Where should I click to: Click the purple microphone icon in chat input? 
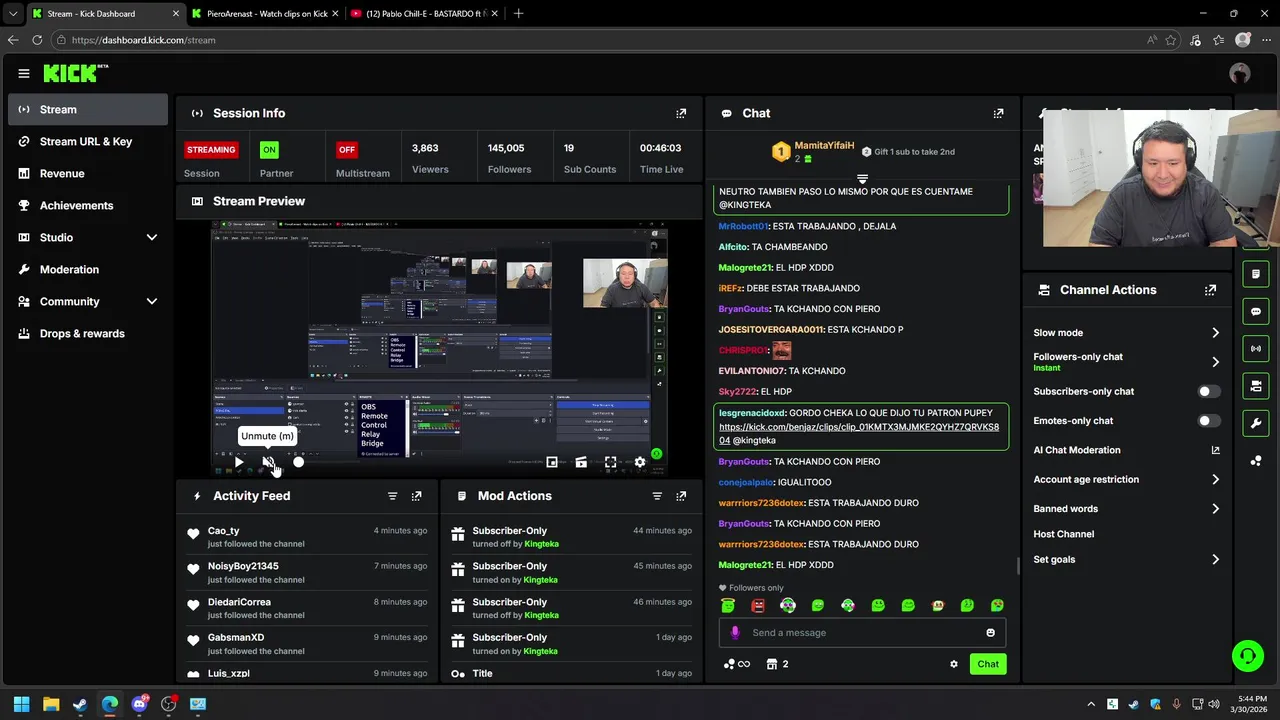click(x=735, y=632)
